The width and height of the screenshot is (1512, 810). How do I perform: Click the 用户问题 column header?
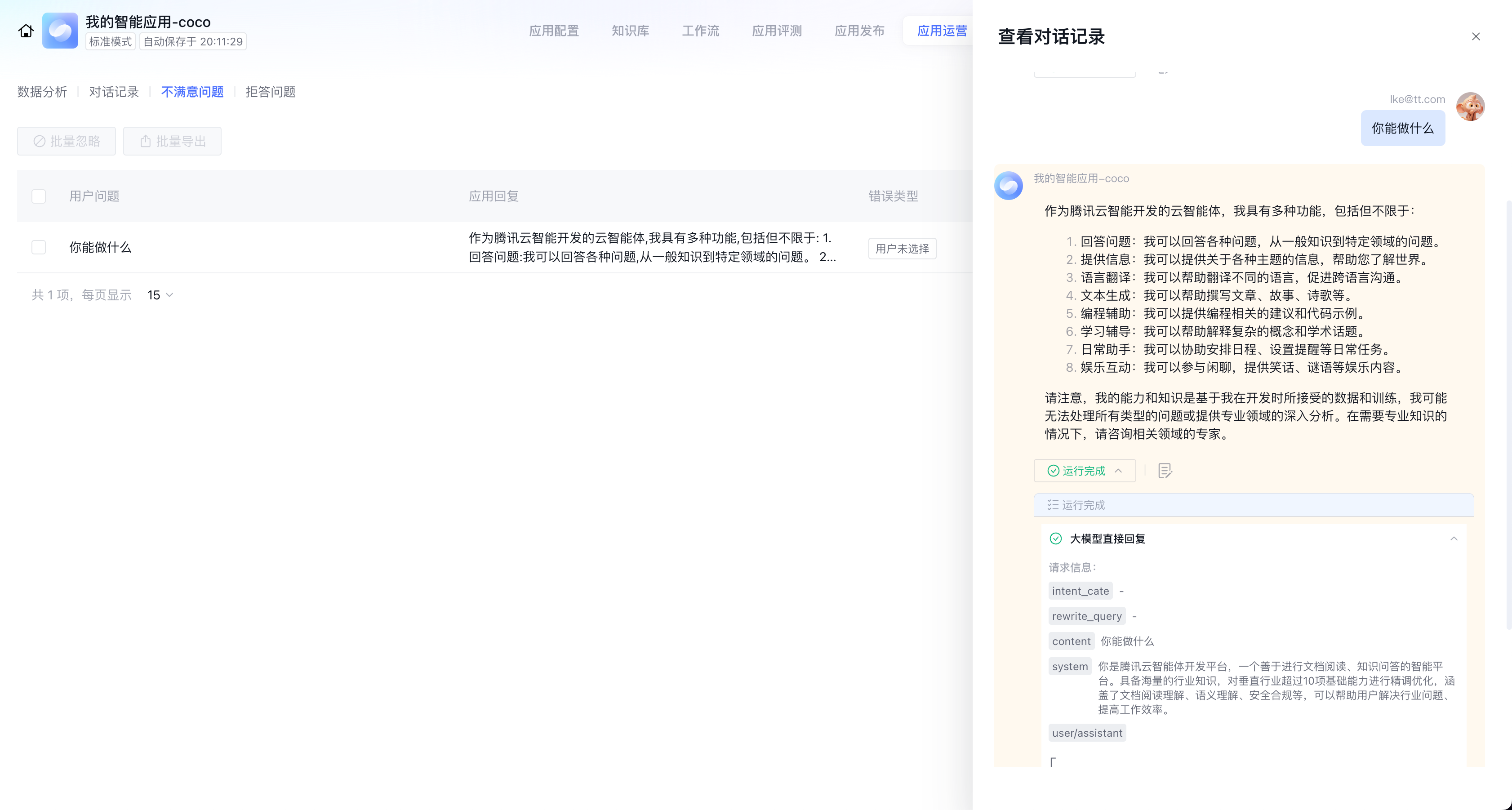[x=94, y=196]
